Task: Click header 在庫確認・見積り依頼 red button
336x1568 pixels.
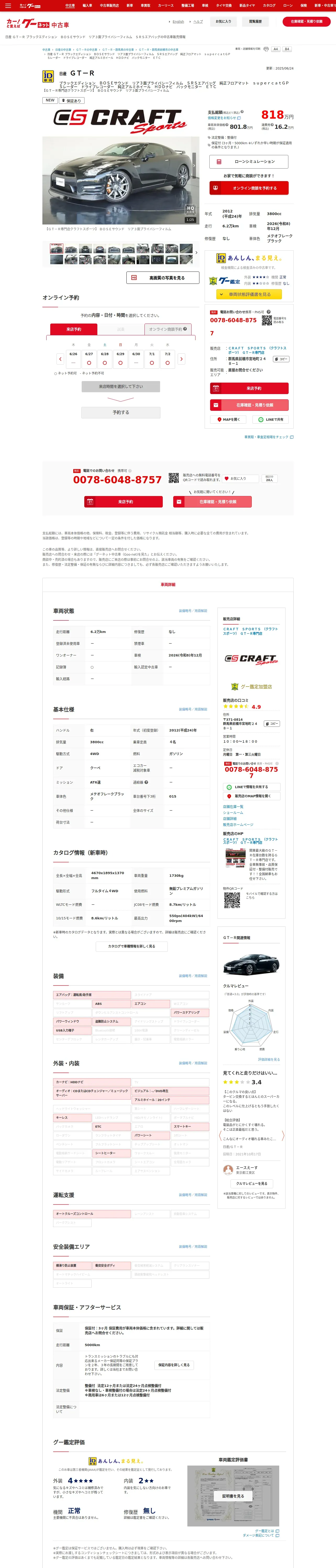Action: coord(306,21)
